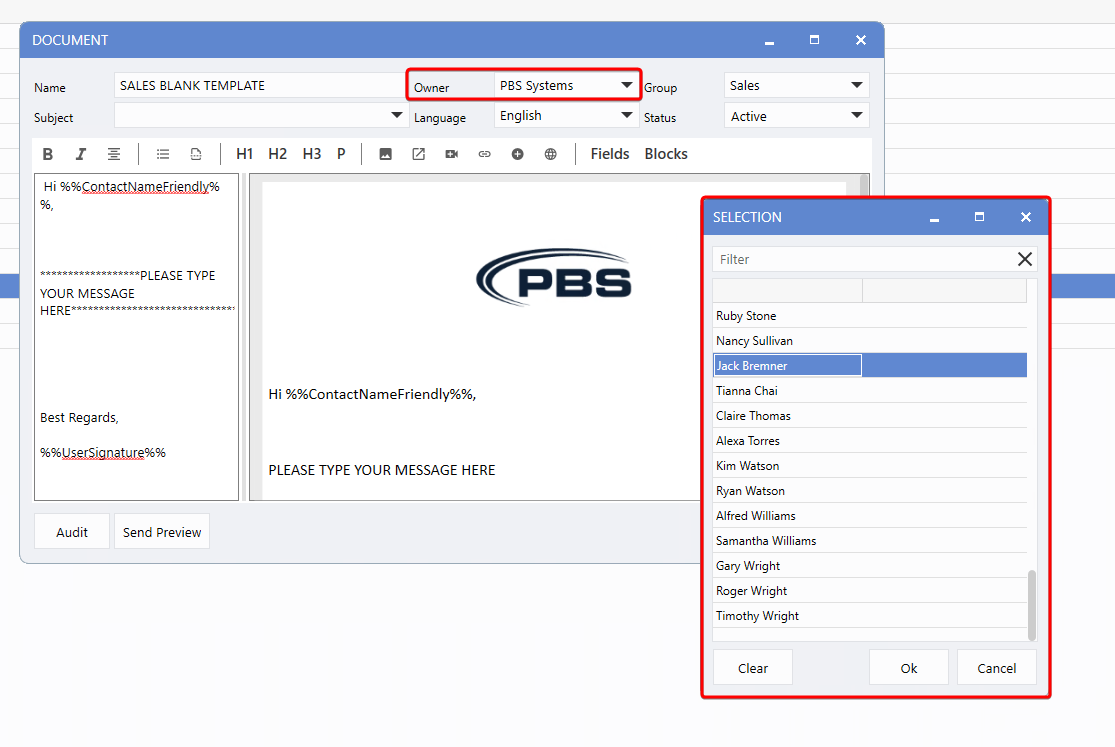Click the insert image icon

385,154
